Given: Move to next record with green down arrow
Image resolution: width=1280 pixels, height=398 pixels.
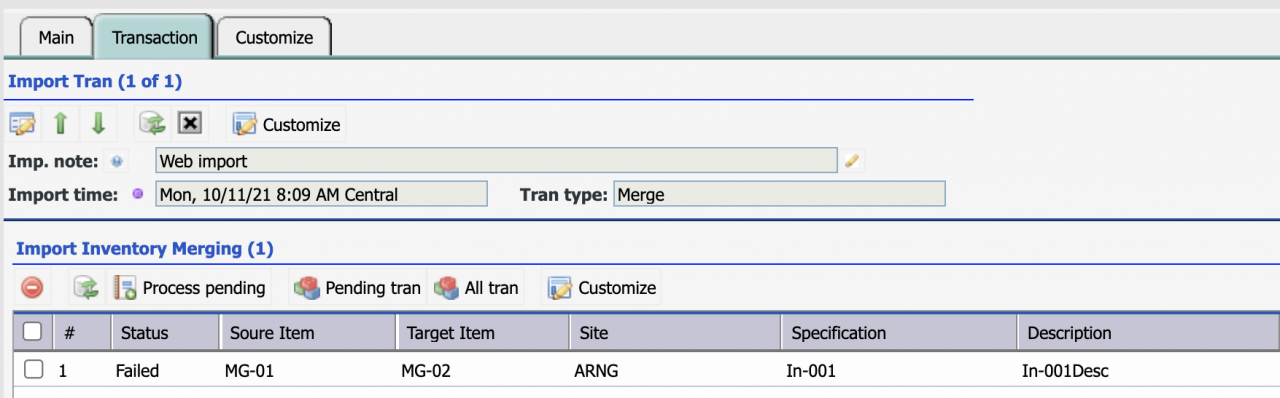Looking at the screenshot, I should pyautogui.click(x=98, y=124).
